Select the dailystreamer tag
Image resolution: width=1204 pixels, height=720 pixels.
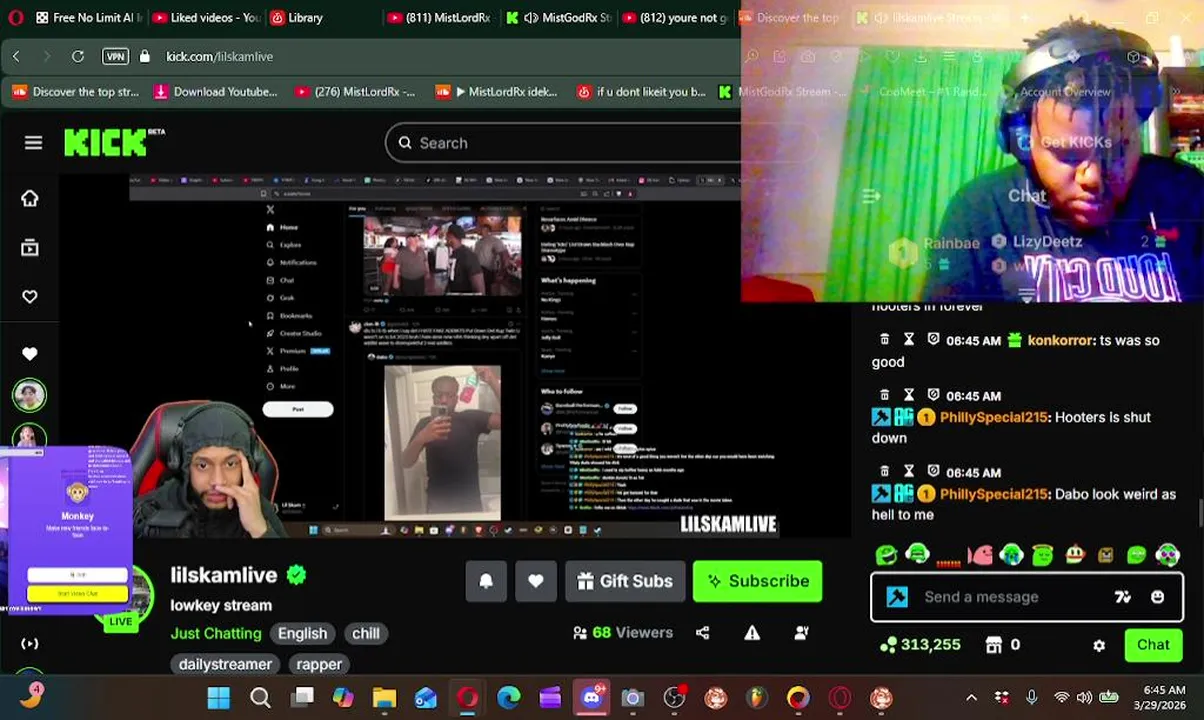coord(225,664)
